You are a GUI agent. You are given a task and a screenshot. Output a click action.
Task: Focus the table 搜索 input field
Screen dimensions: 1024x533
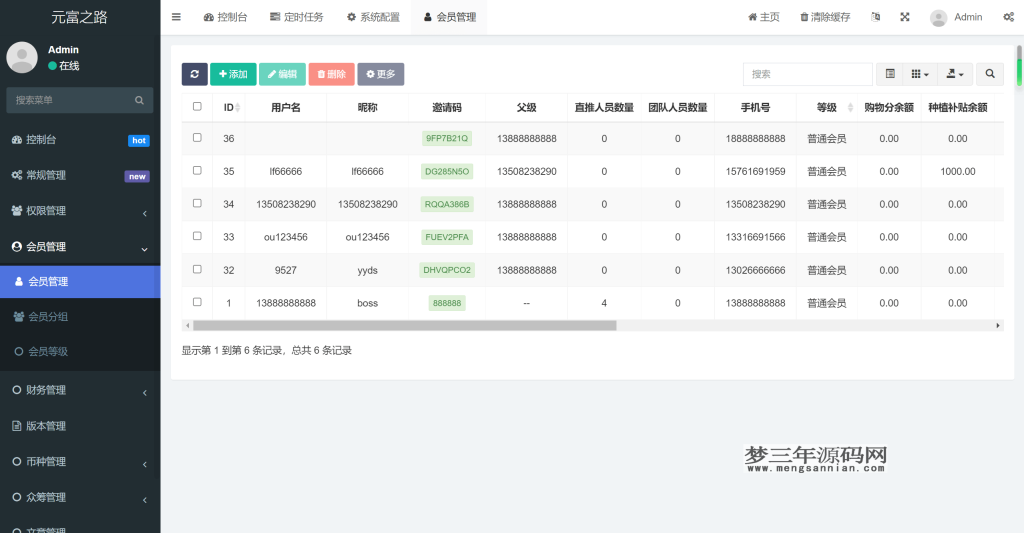808,74
